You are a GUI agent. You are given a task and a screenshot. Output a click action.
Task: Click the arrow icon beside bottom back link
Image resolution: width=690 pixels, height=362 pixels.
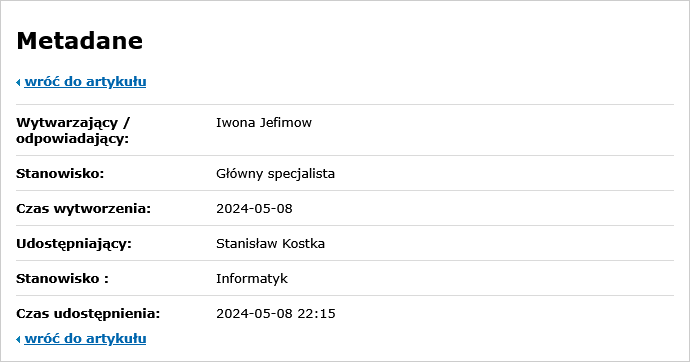point(18,339)
